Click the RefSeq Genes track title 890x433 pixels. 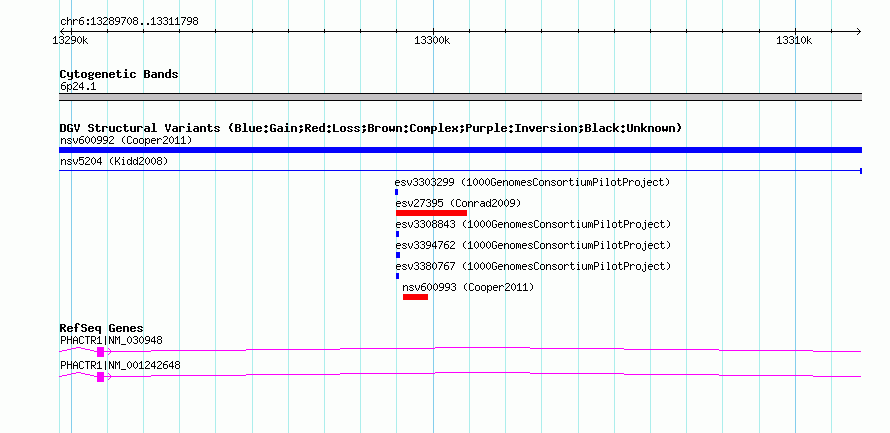point(102,328)
